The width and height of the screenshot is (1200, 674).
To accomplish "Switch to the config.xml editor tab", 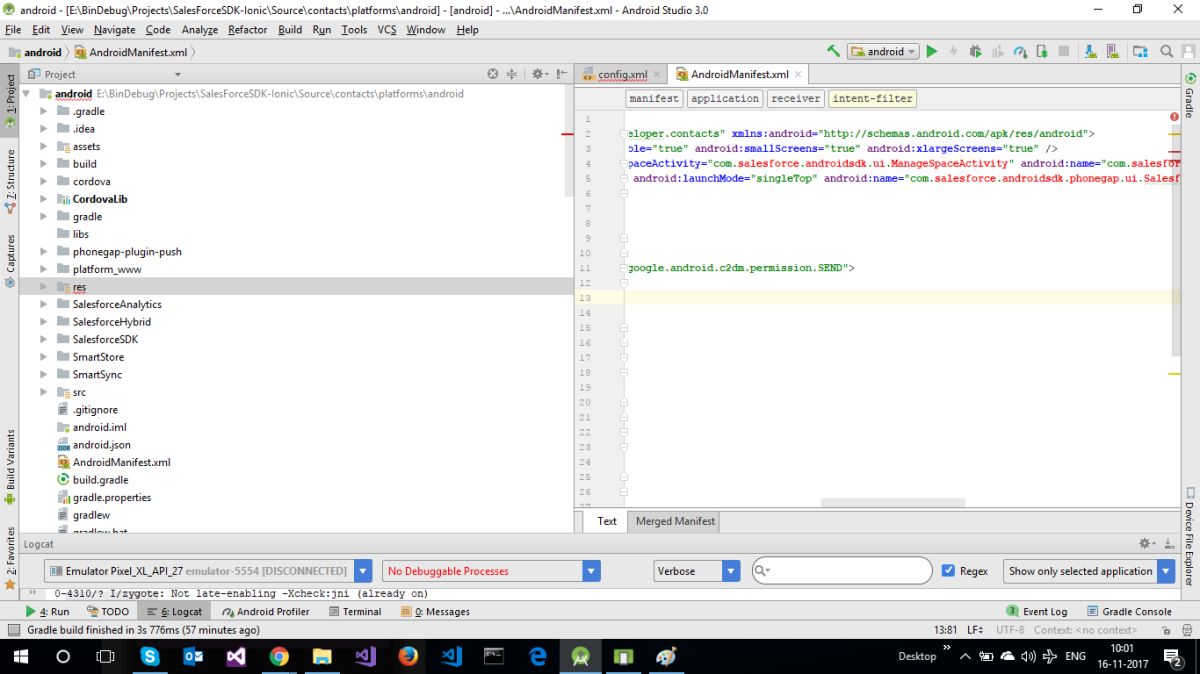I will coord(622,74).
